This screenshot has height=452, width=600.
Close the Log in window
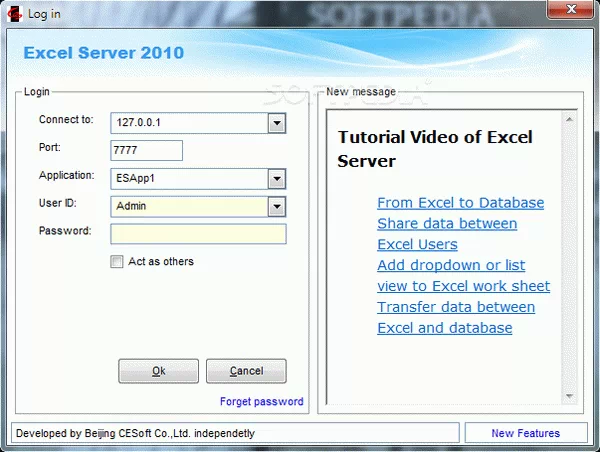pyautogui.click(x=571, y=9)
